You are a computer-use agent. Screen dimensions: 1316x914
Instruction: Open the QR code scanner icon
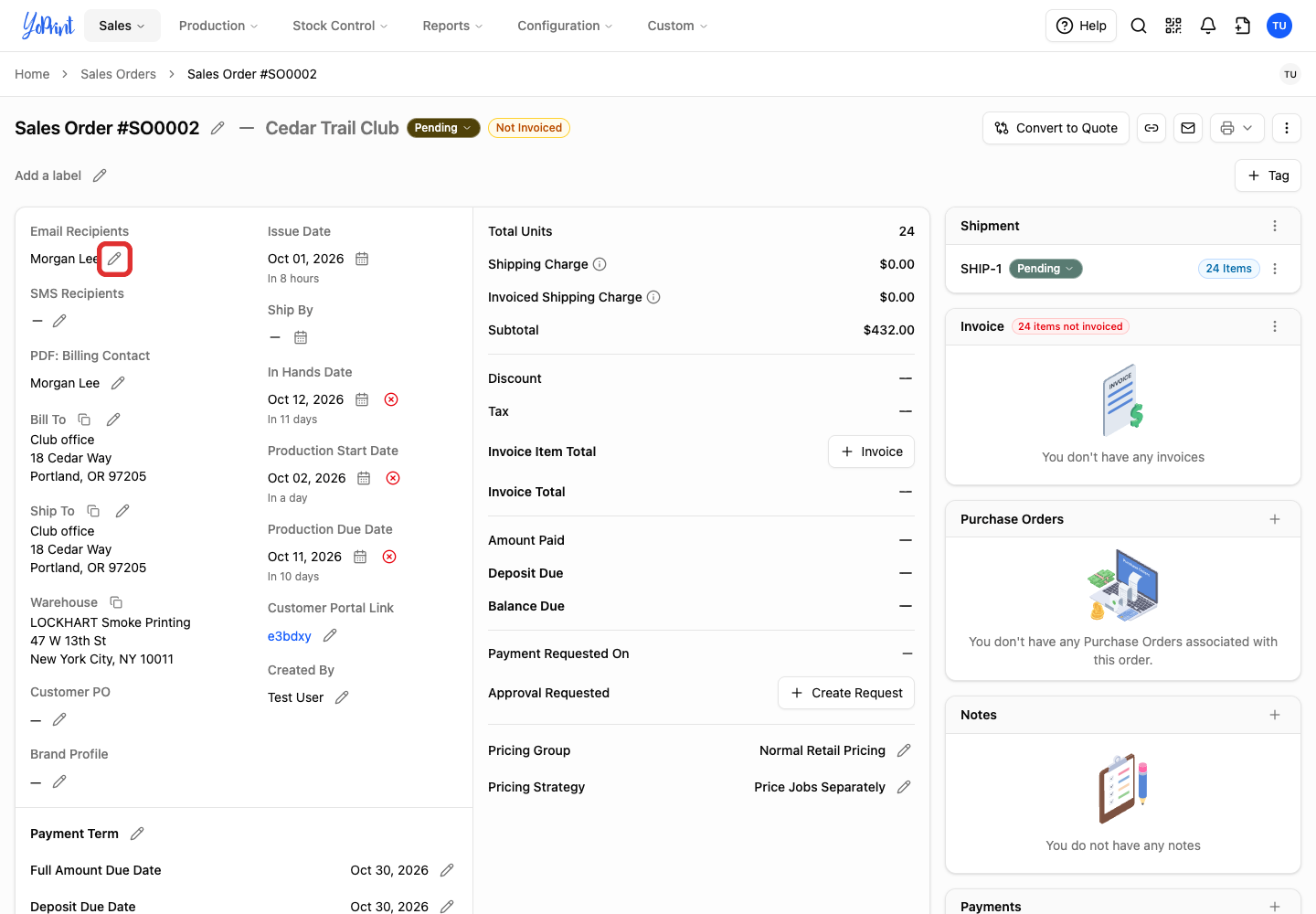1173,26
